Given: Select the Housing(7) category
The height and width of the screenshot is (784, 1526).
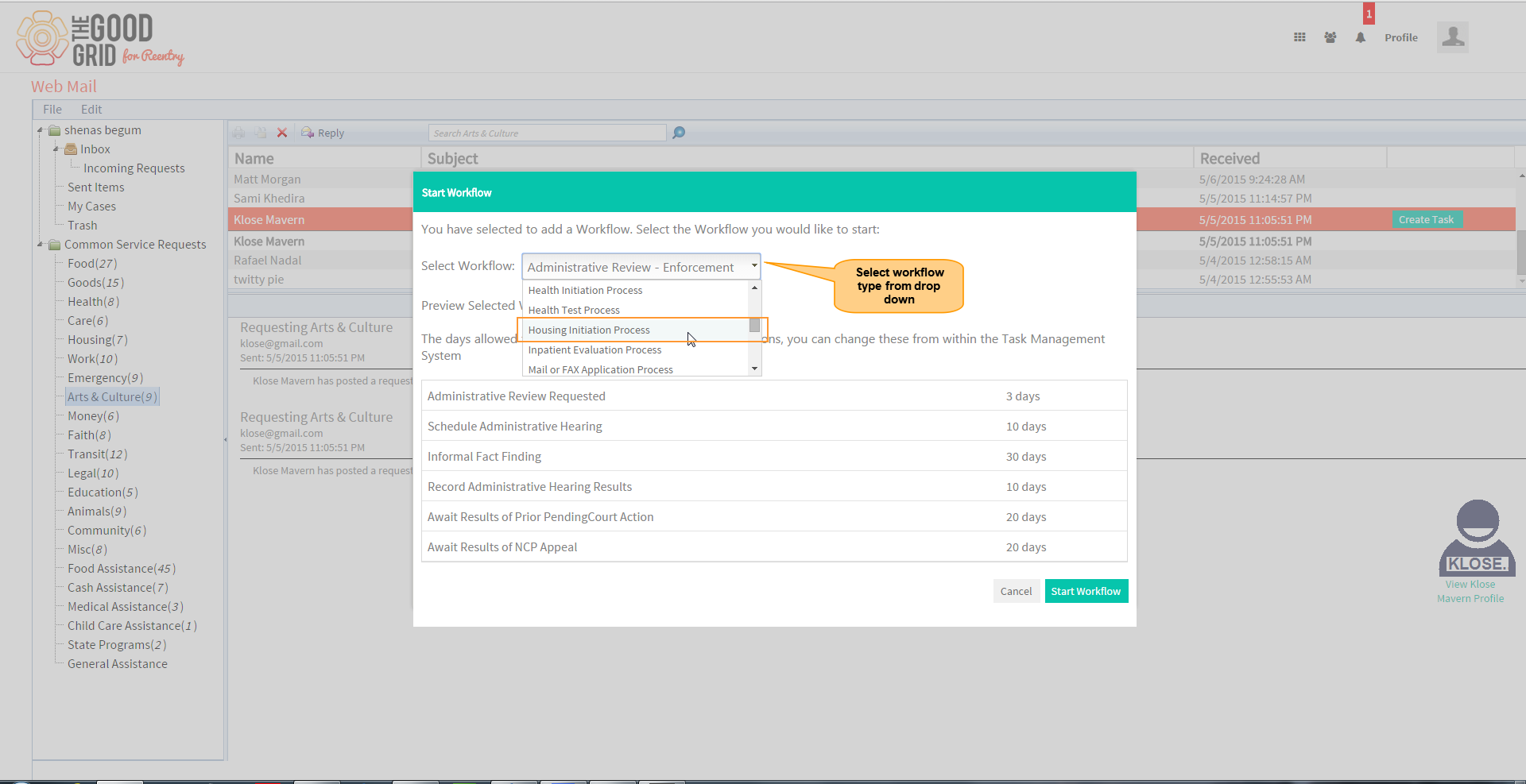Looking at the screenshot, I should [x=97, y=340].
